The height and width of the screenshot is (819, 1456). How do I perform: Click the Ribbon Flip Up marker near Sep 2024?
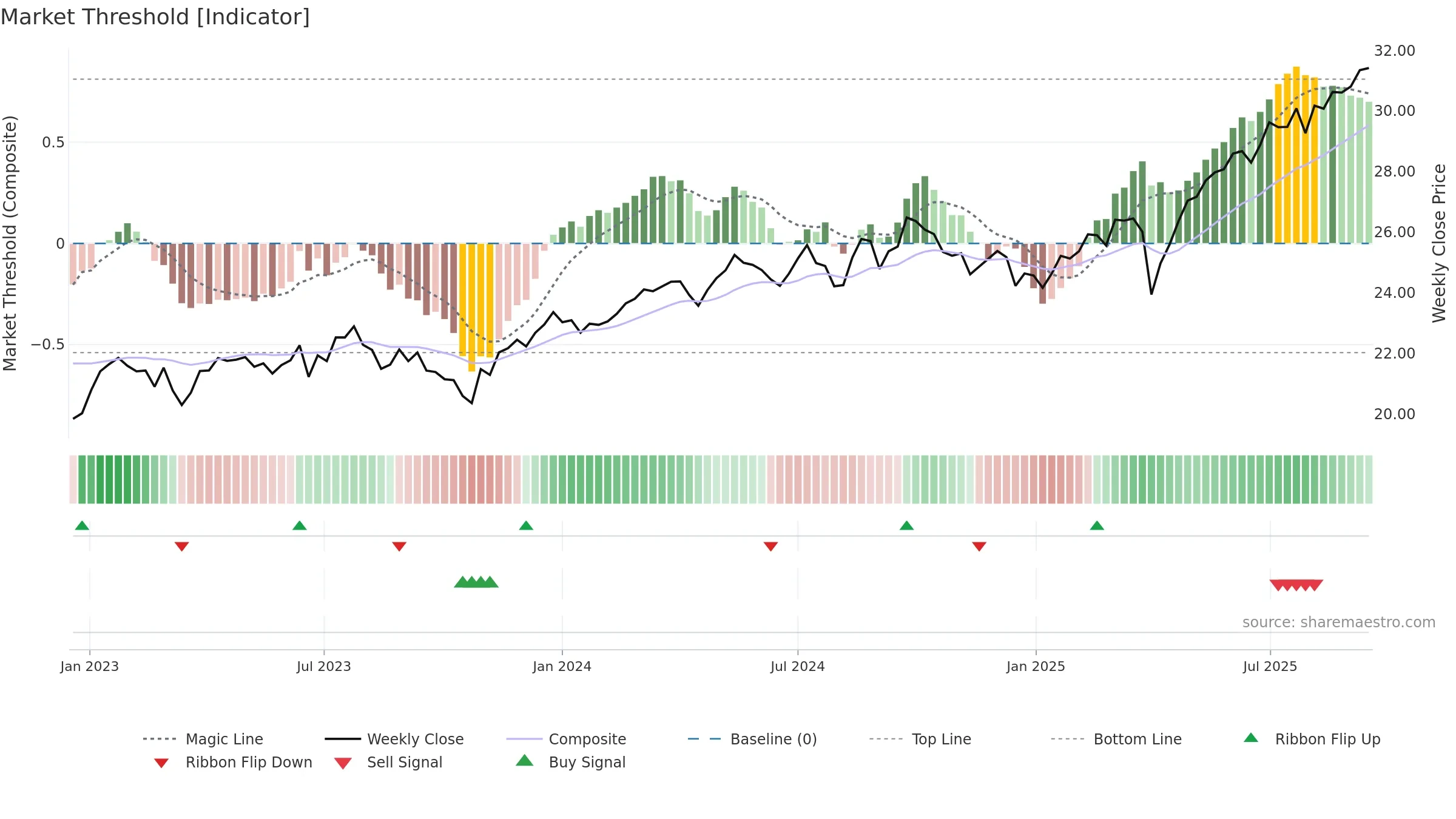click(x=906, y=525)
